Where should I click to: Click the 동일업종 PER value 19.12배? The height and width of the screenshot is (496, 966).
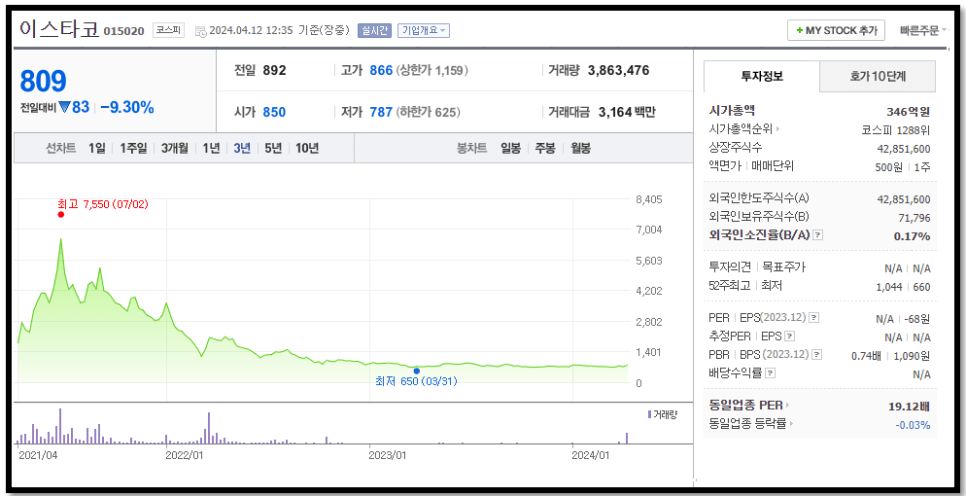(x=909, y=406)
